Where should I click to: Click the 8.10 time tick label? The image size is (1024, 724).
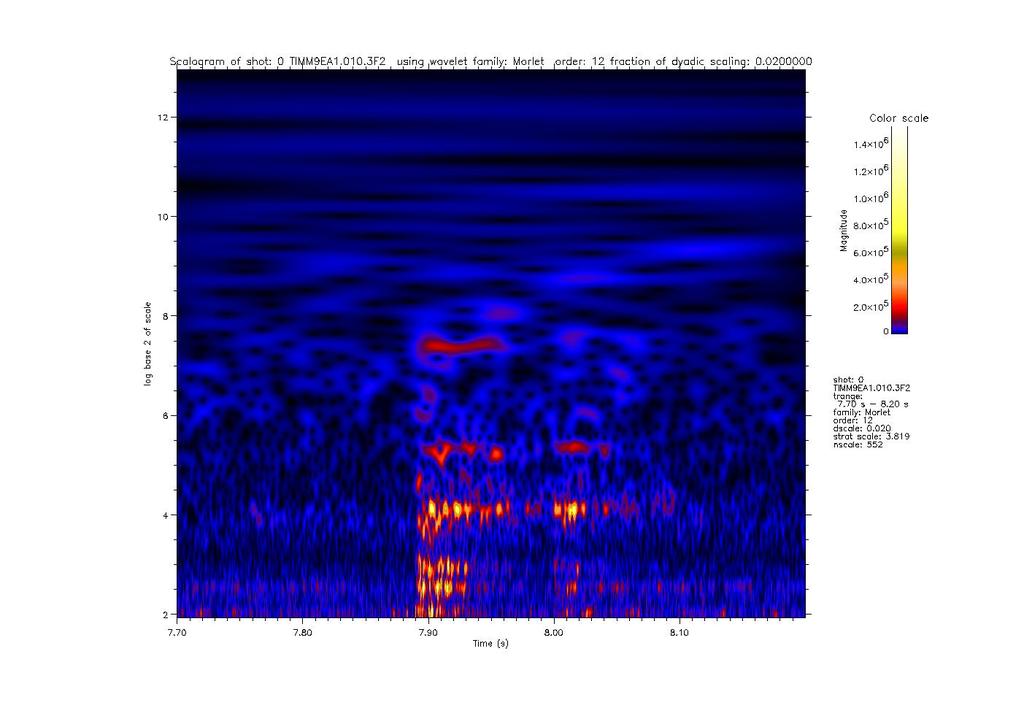pyautogui.click(x=679, y=633)
